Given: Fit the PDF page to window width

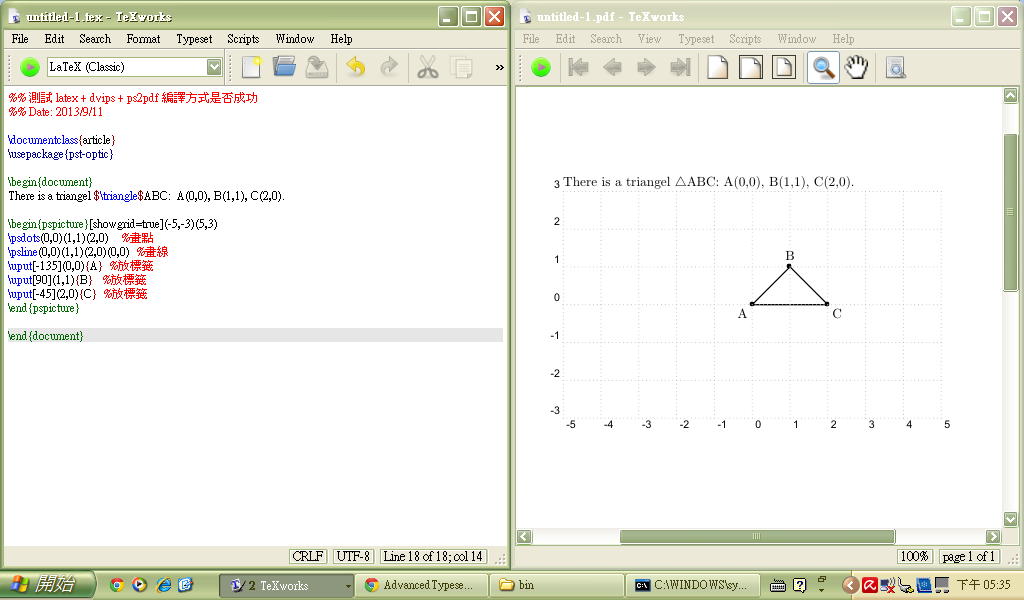Looking at the screenshot, I should (751, 68).
